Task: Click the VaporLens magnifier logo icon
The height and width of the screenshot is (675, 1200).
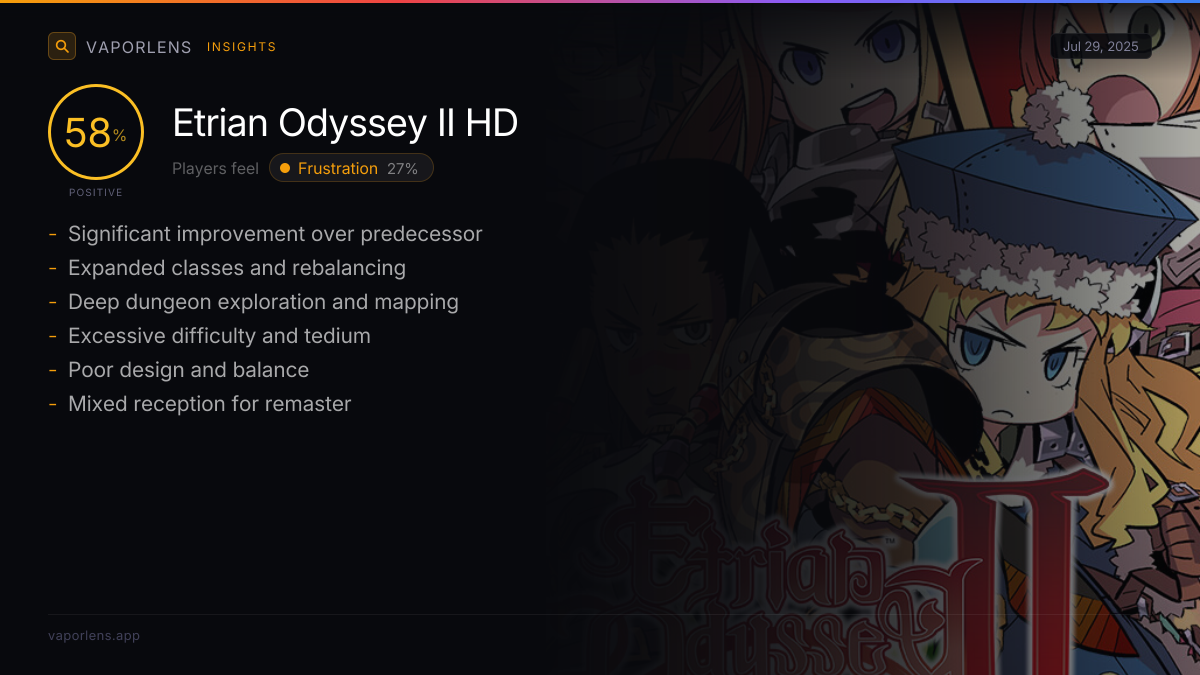Action: (62, 46)
